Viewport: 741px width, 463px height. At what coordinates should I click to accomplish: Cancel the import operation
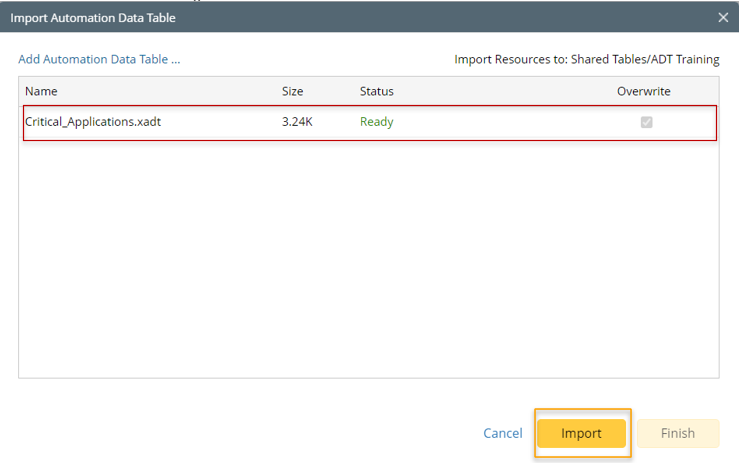(502, 433)
